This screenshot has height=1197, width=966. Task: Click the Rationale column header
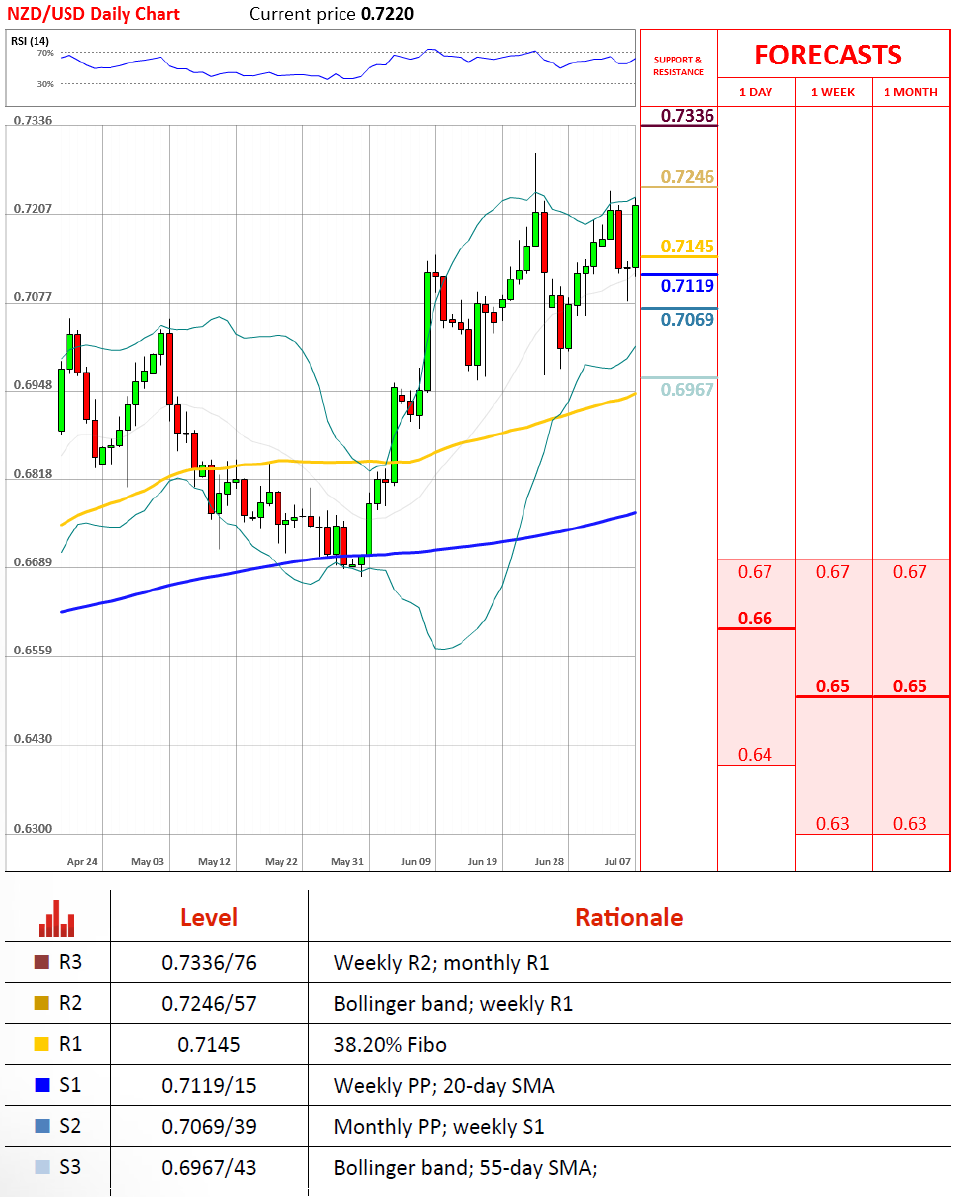click(x=629, y=917)
